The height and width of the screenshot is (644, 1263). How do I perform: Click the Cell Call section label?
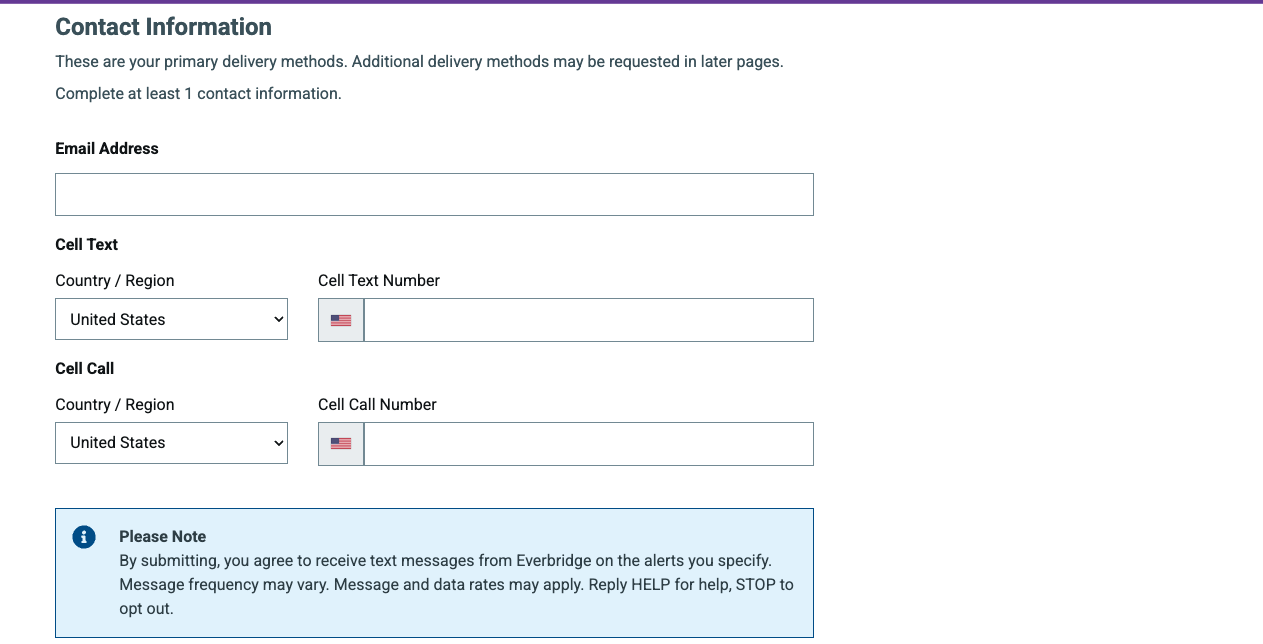(84, 368)
